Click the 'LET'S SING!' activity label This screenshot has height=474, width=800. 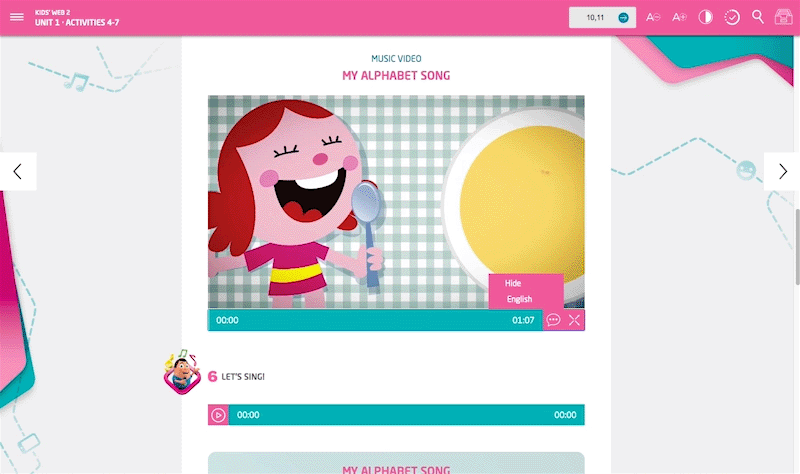[243, 377]
